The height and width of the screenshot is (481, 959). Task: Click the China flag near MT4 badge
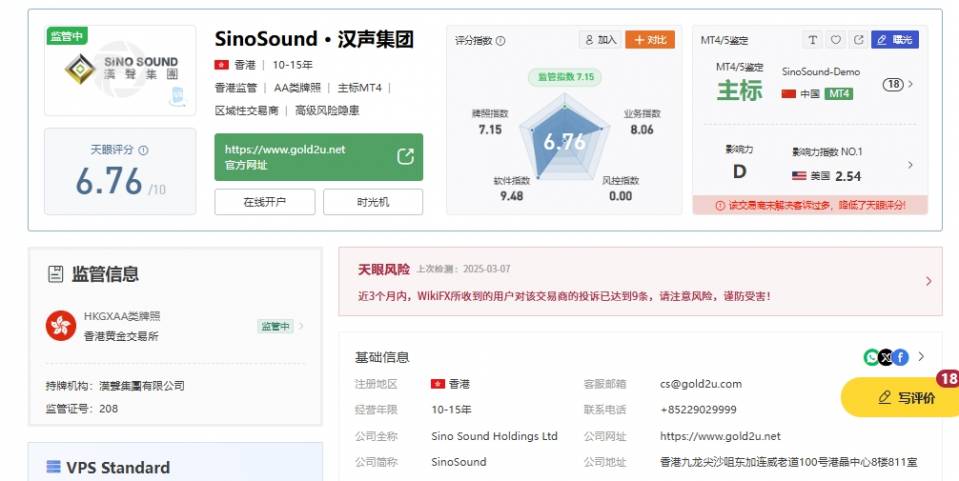coord(789,94)
